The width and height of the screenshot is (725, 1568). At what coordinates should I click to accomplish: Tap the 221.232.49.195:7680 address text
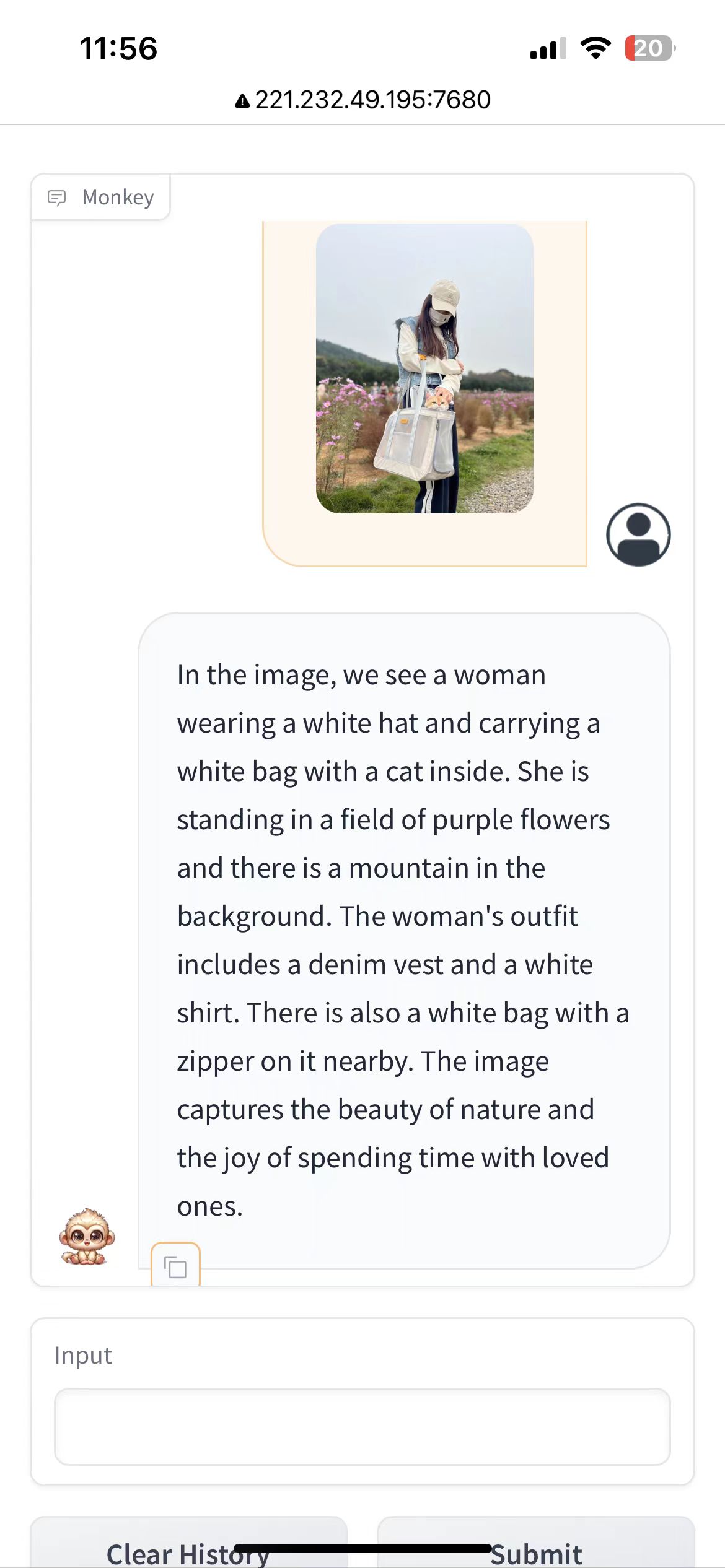click(372, 100)
